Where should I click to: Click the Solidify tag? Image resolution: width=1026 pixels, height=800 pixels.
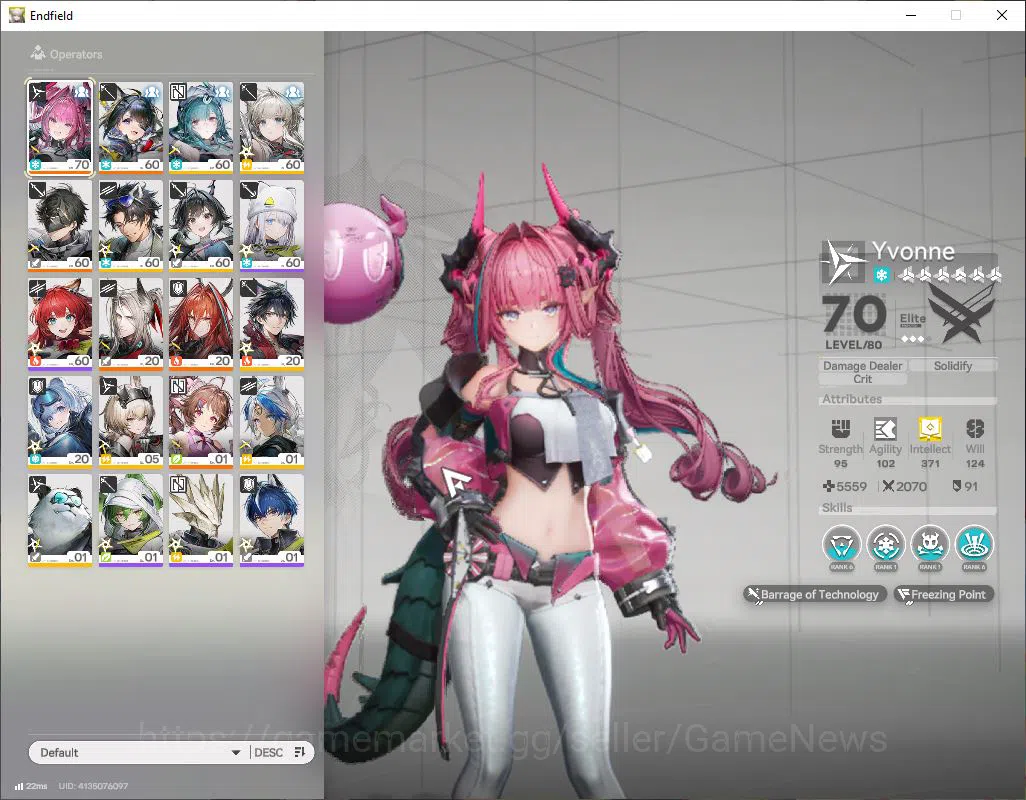[x=953, y=366]
